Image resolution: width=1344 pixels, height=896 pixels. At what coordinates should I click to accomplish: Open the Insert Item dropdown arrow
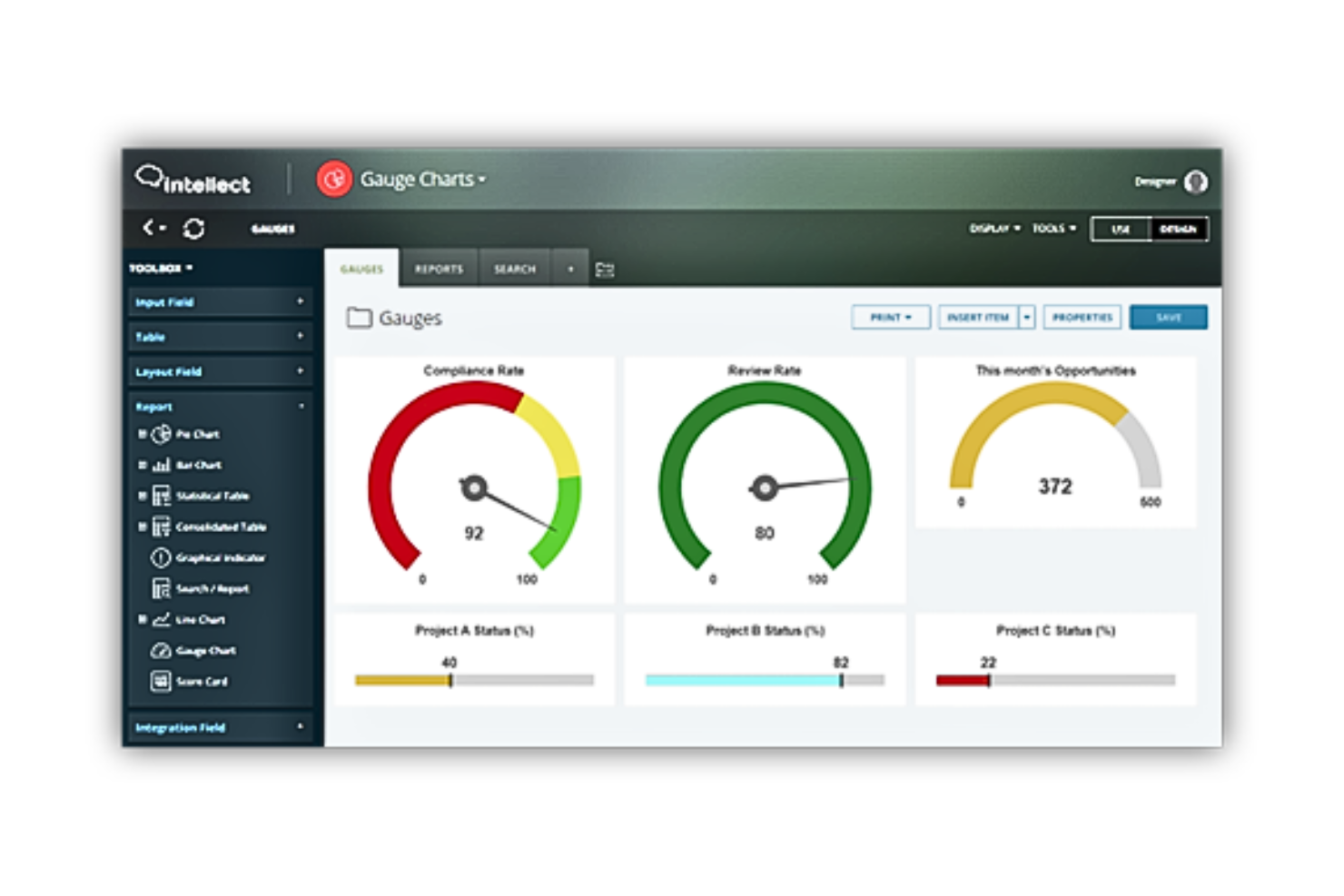(x=1027, y=317)
